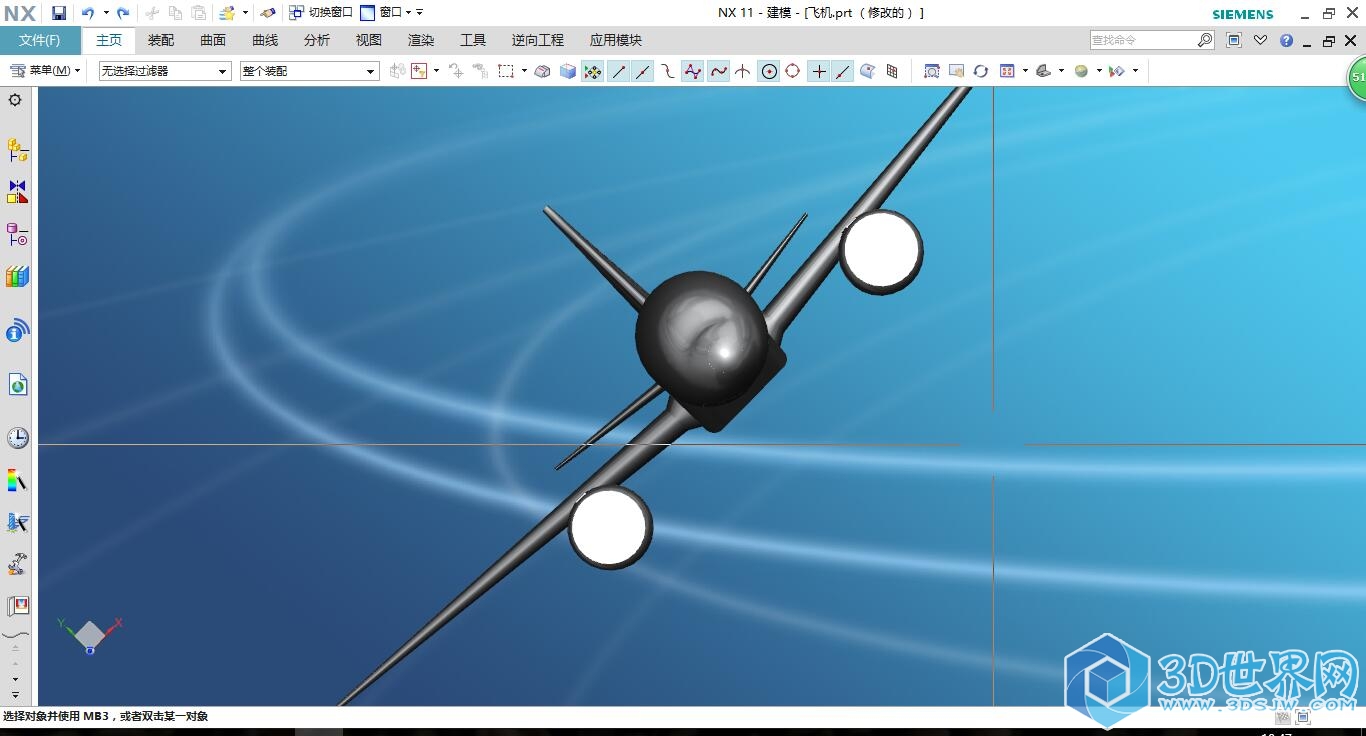Toggle the existing point plus snap option

(x=819, y=71)
